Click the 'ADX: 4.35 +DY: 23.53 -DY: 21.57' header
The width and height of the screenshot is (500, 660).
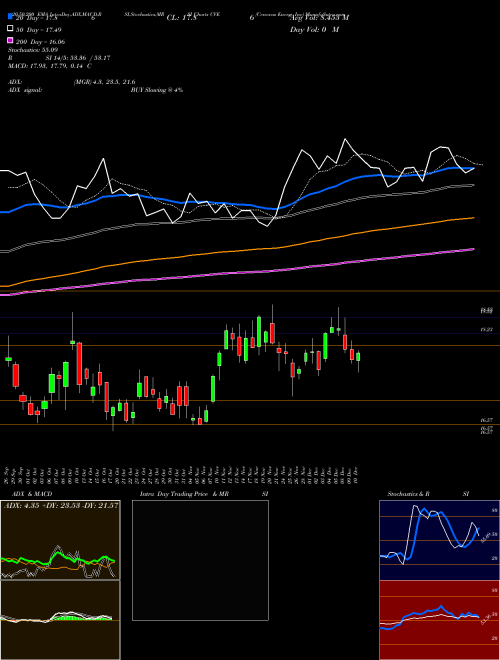click(61, 505)
